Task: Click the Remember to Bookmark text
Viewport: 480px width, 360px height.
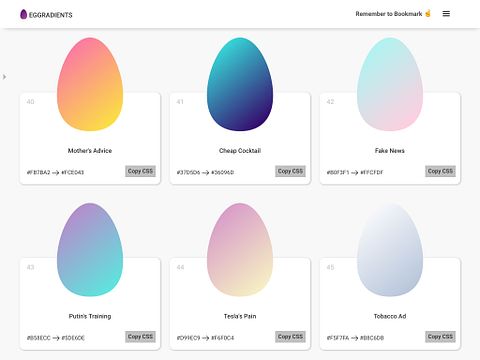Action: 389,14
